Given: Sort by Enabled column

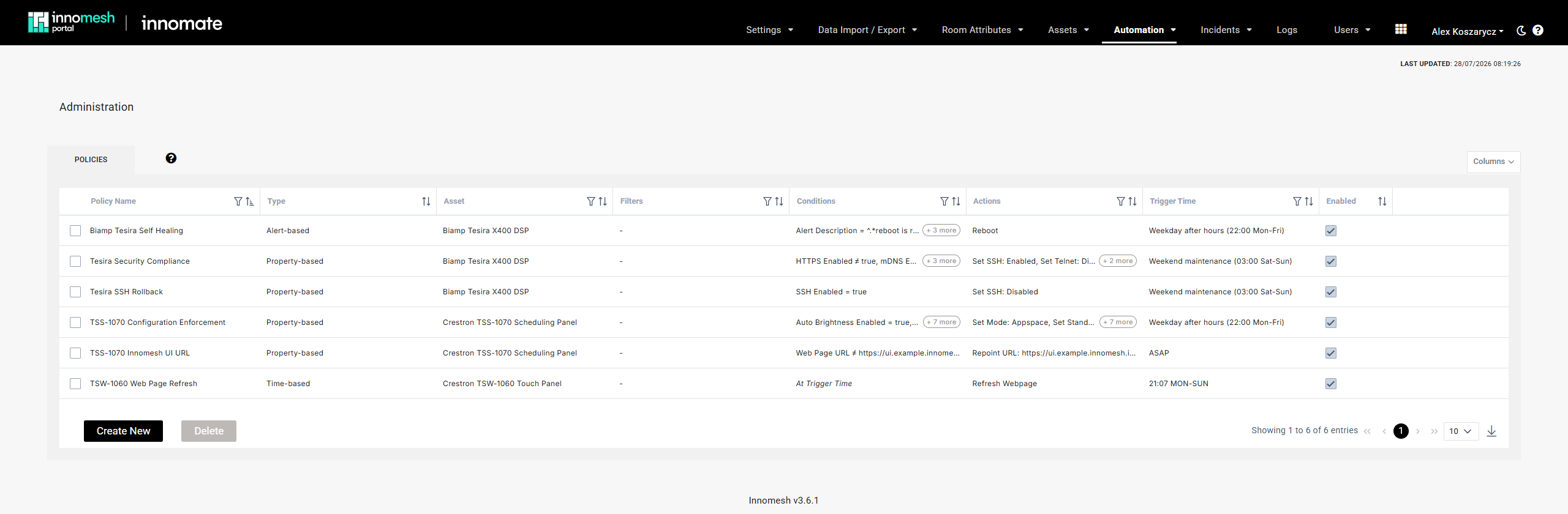Looking at the screenshot, I should 1382,201.
